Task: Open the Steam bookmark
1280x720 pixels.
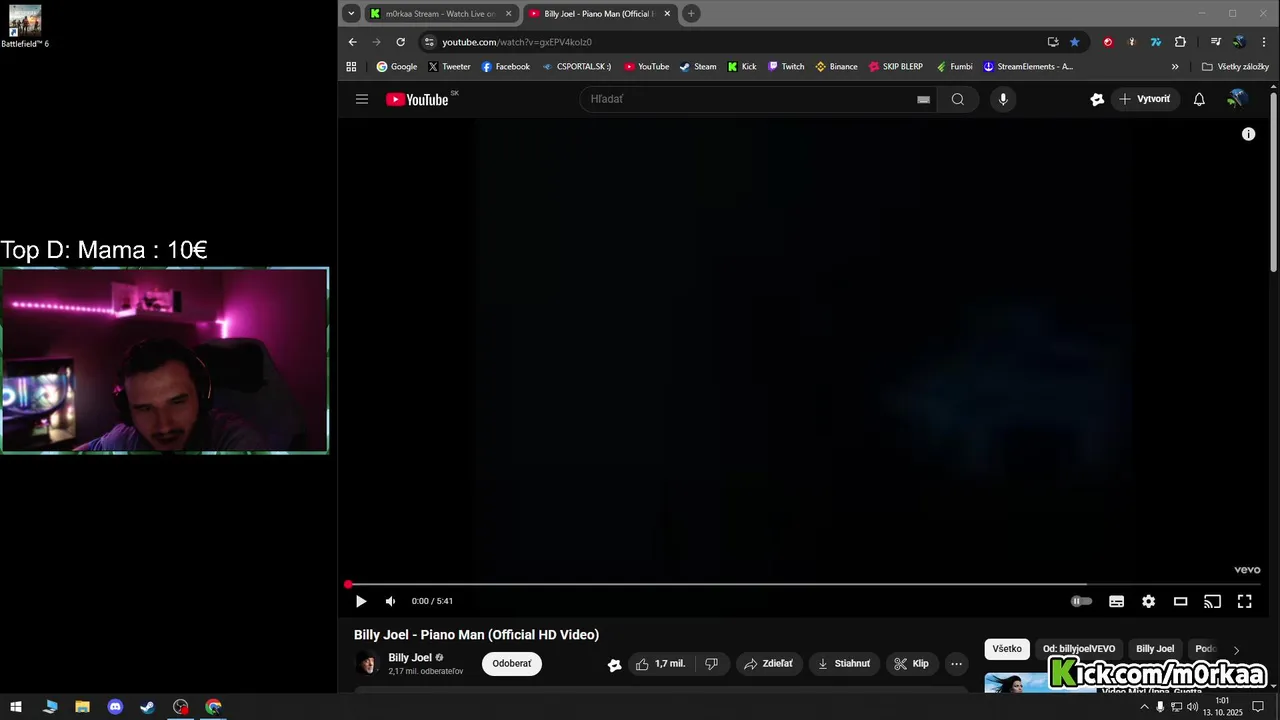Action: pos(698,67)
